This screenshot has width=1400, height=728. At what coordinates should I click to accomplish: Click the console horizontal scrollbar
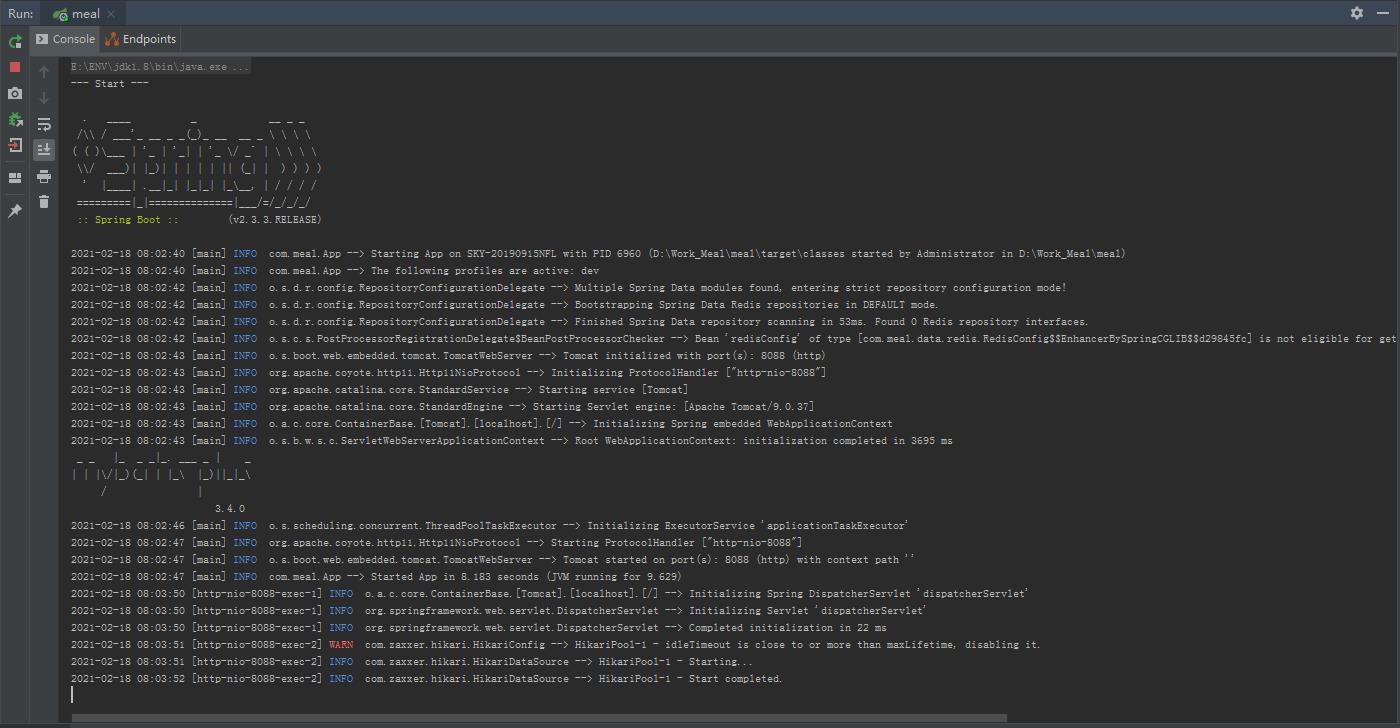coord(539,718)
